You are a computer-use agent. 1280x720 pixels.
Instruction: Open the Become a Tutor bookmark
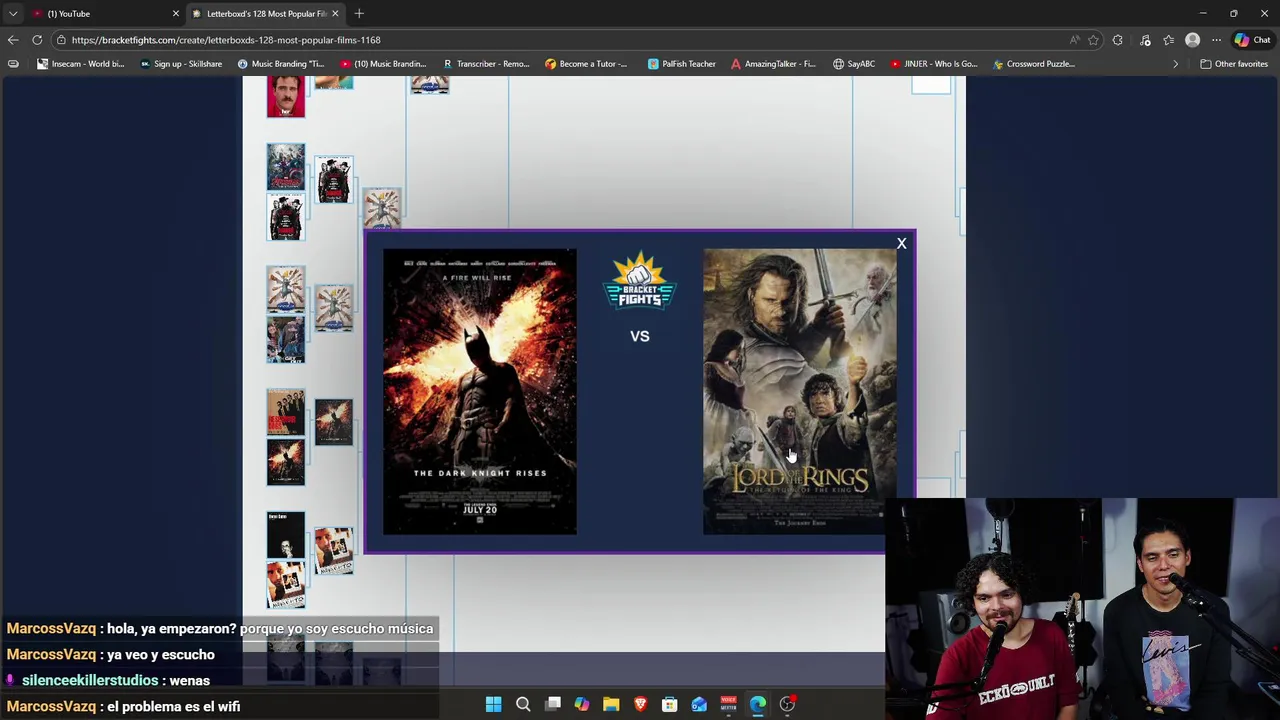(x=586, y=64)
